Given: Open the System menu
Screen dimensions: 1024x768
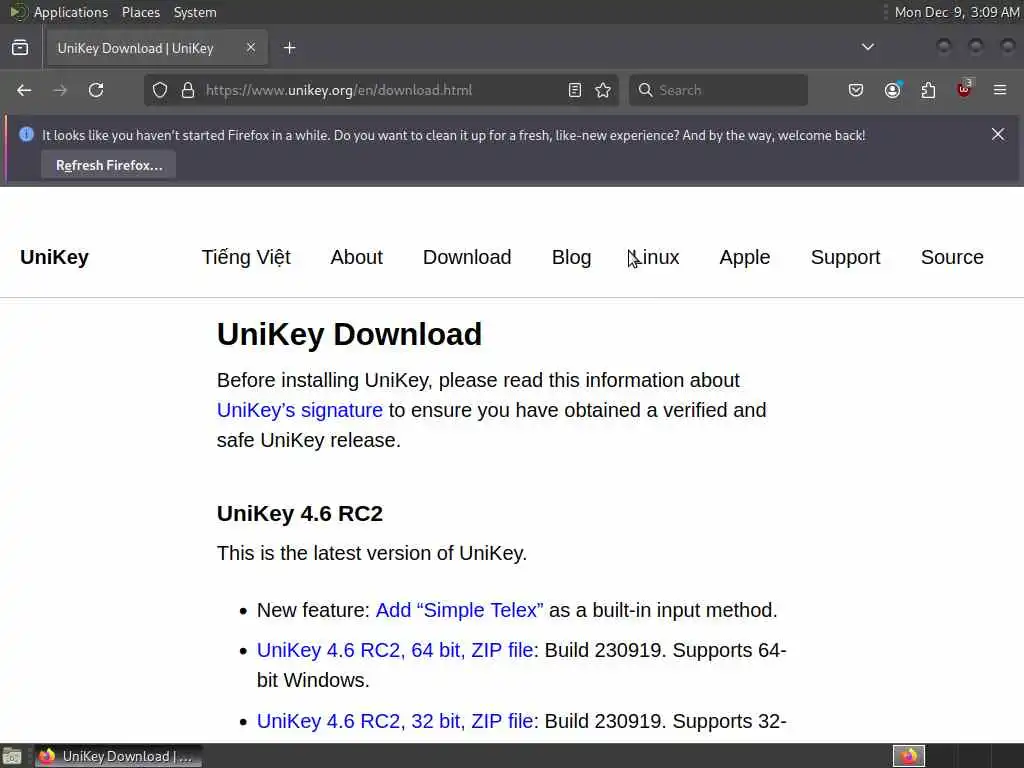Looking at the screenshot, I should (x=195, y=12).
